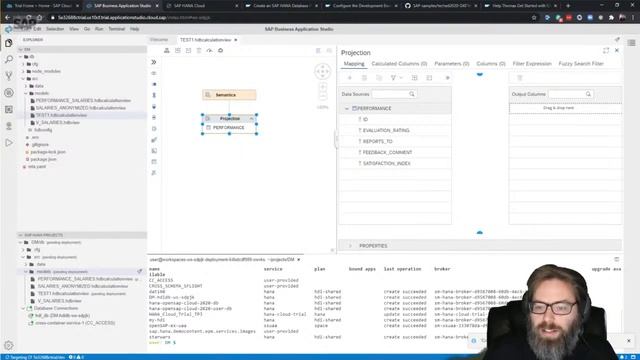This screenshot has height=360, width=640.
Task: Collapse the models folder in Explorer
Action: [x=26, y=93]
